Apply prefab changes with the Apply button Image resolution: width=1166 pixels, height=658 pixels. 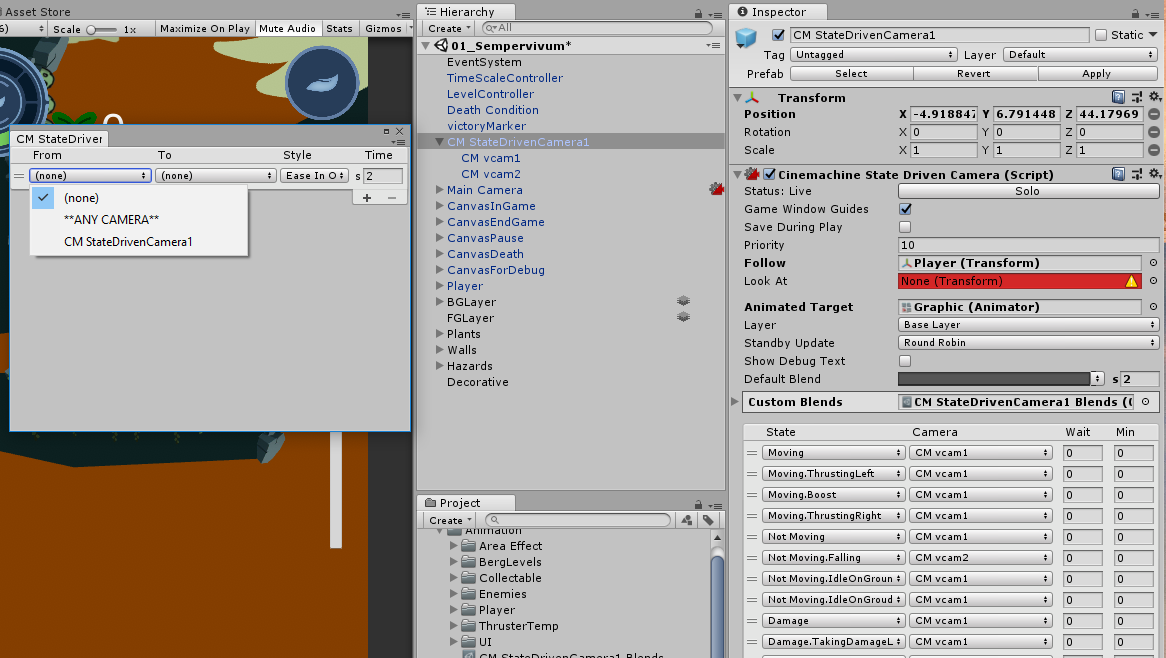[x=1096, y=73]
